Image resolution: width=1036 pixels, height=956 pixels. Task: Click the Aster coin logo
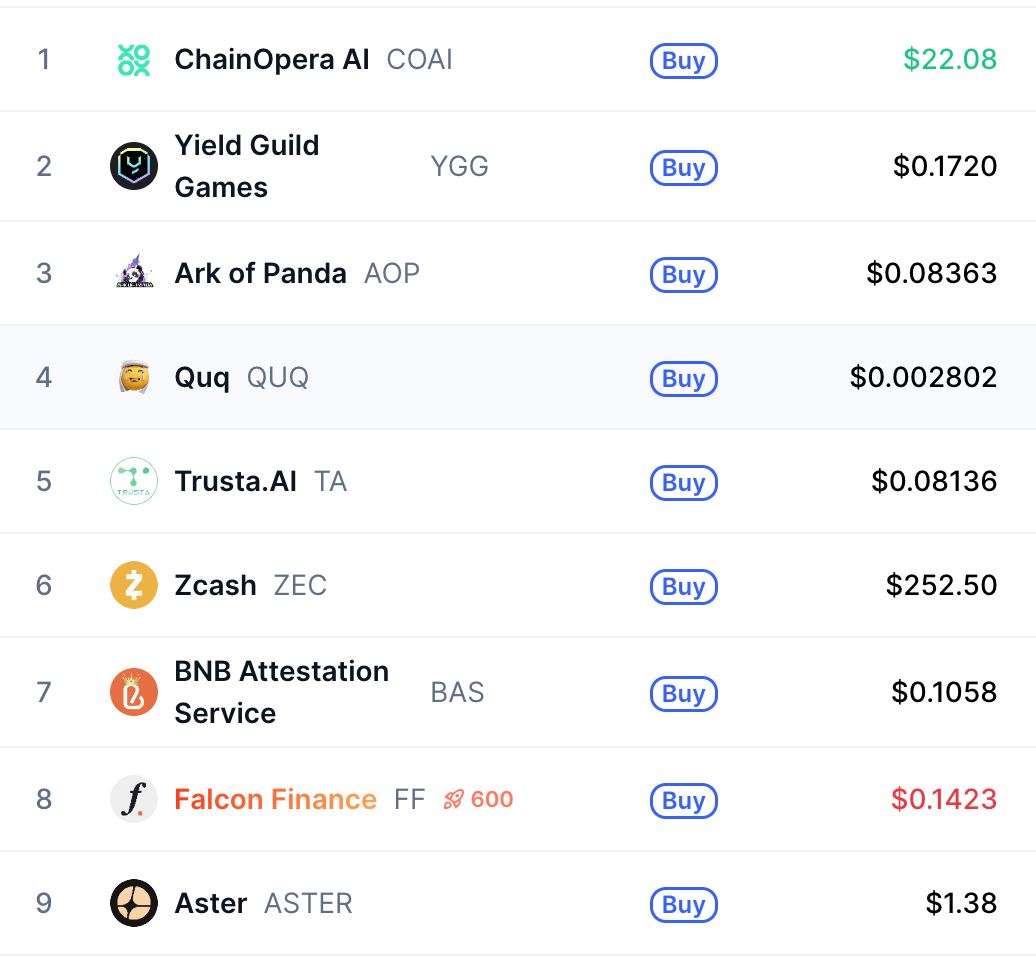[133, 903]
